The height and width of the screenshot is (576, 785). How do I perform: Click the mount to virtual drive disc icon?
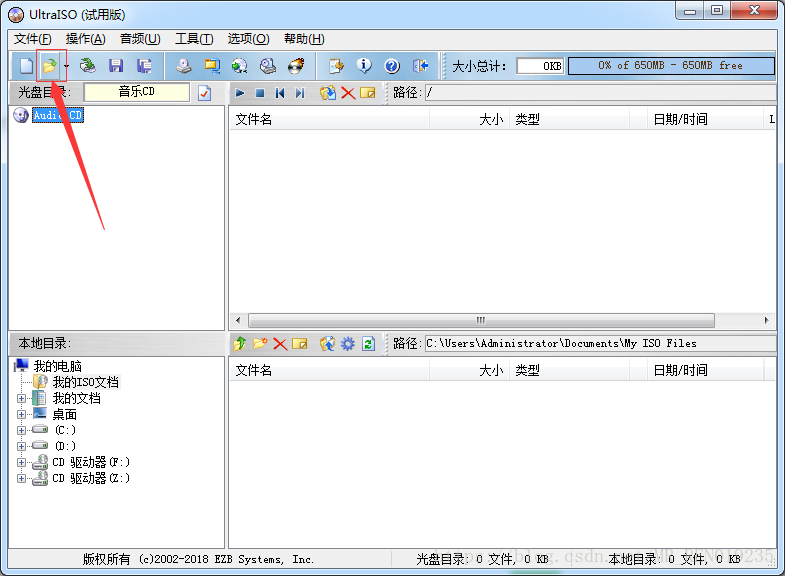point(240,66)
